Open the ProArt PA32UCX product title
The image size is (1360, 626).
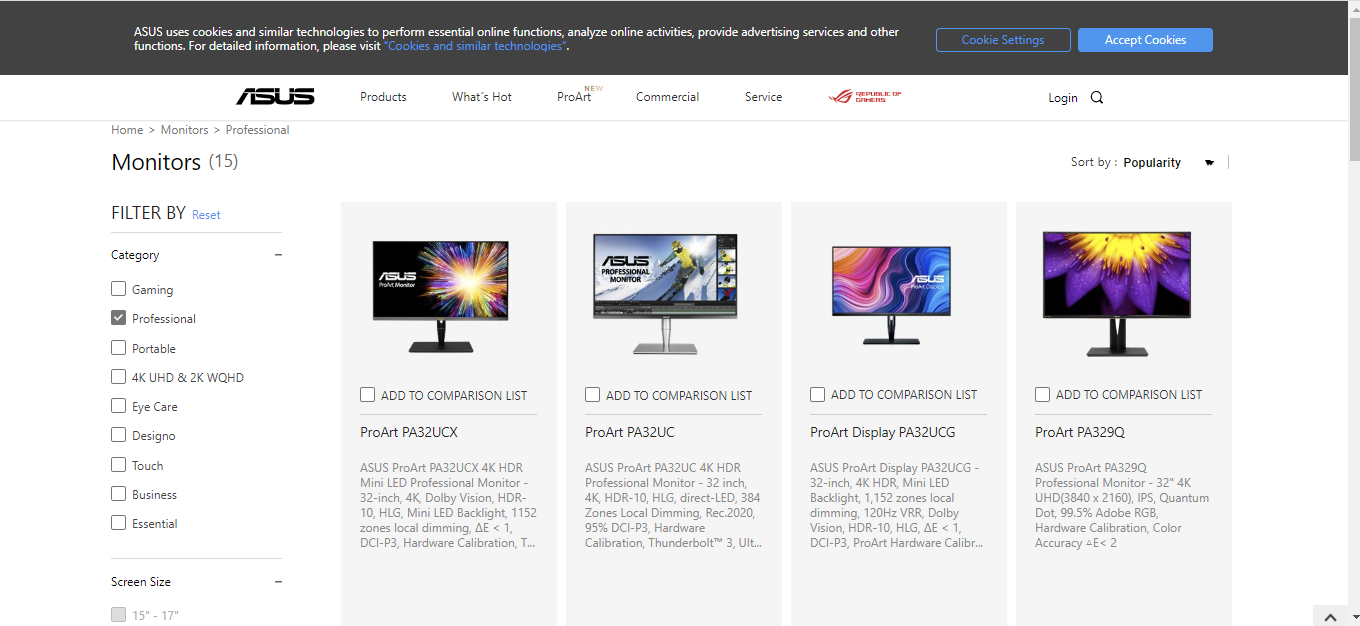[409, 432]
